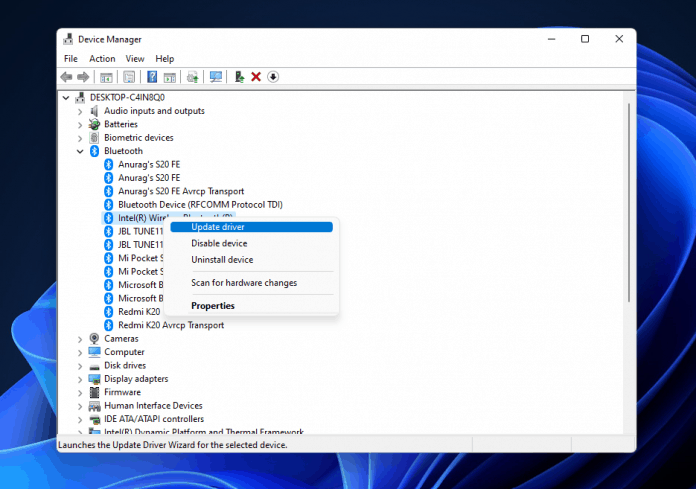Click the scan for hardware changes monitor icon
Viewport: 696px width, 489px height.
(x=216, y=77)
